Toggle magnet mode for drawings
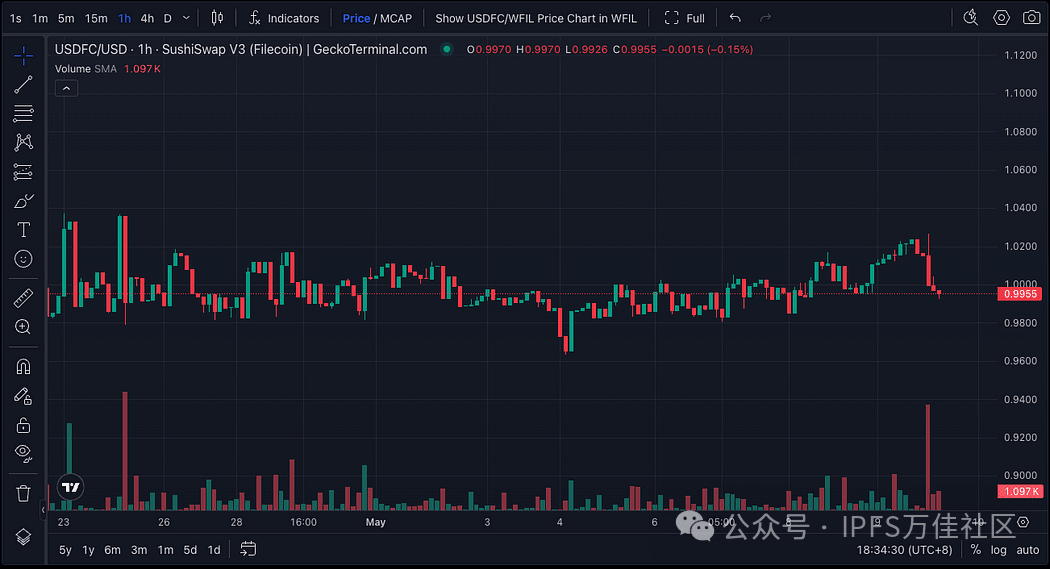Screen dimensions: 1050x569 [x=23, y=367]
